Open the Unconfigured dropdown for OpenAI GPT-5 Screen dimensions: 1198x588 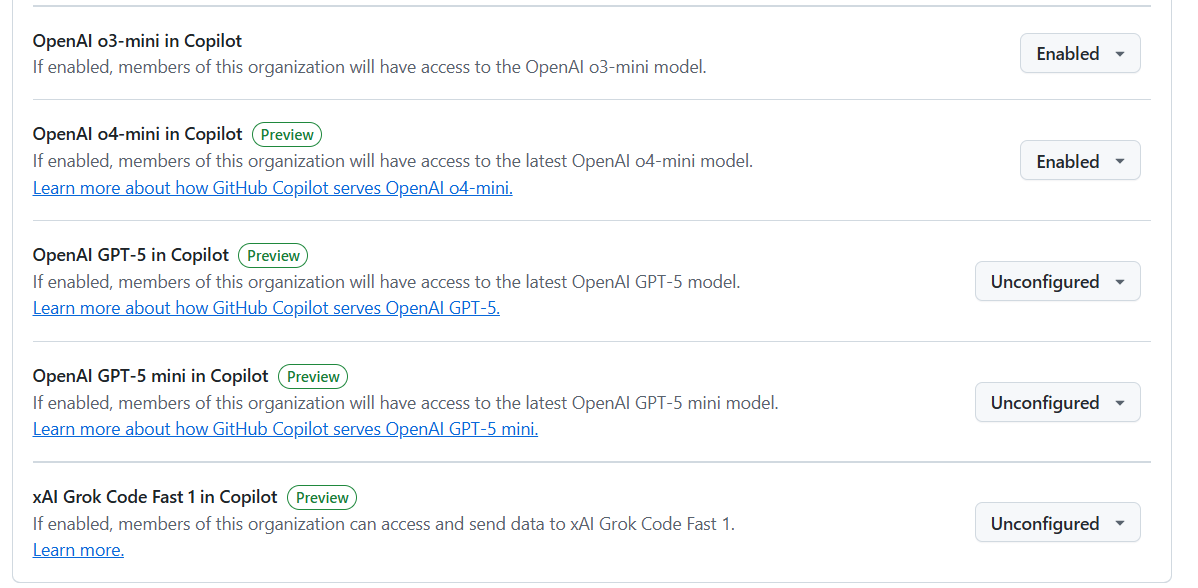coord(1057,281)
